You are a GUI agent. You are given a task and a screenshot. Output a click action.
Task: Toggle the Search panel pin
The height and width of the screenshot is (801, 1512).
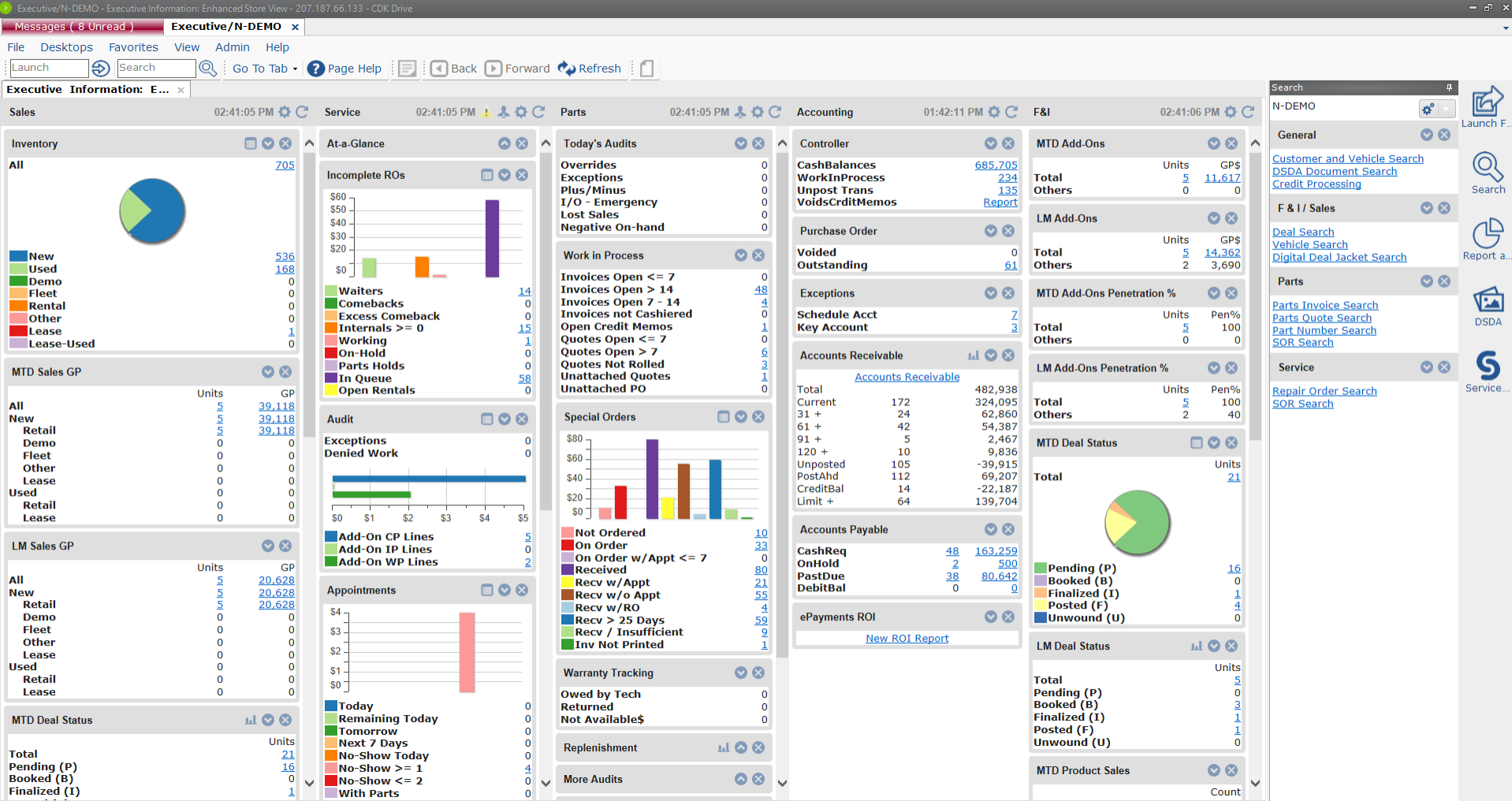pos(1449,88)
